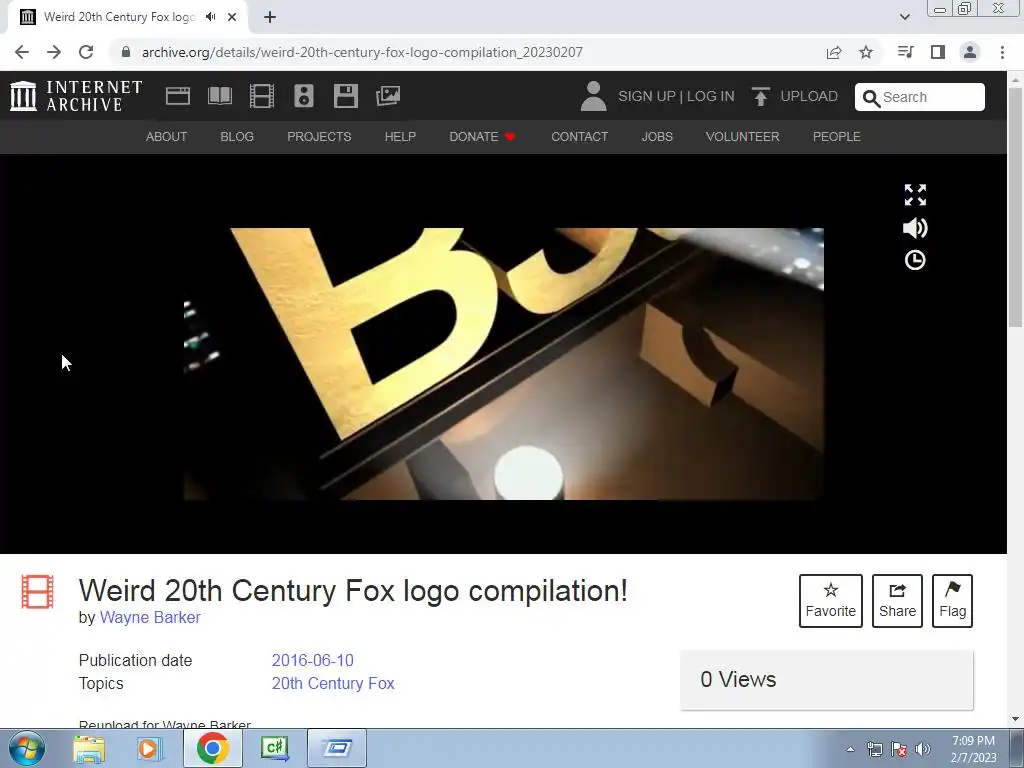This screenshot has width=1024, height=768.
Task: Open a new tab with the plus button
Action: (270, 17)
